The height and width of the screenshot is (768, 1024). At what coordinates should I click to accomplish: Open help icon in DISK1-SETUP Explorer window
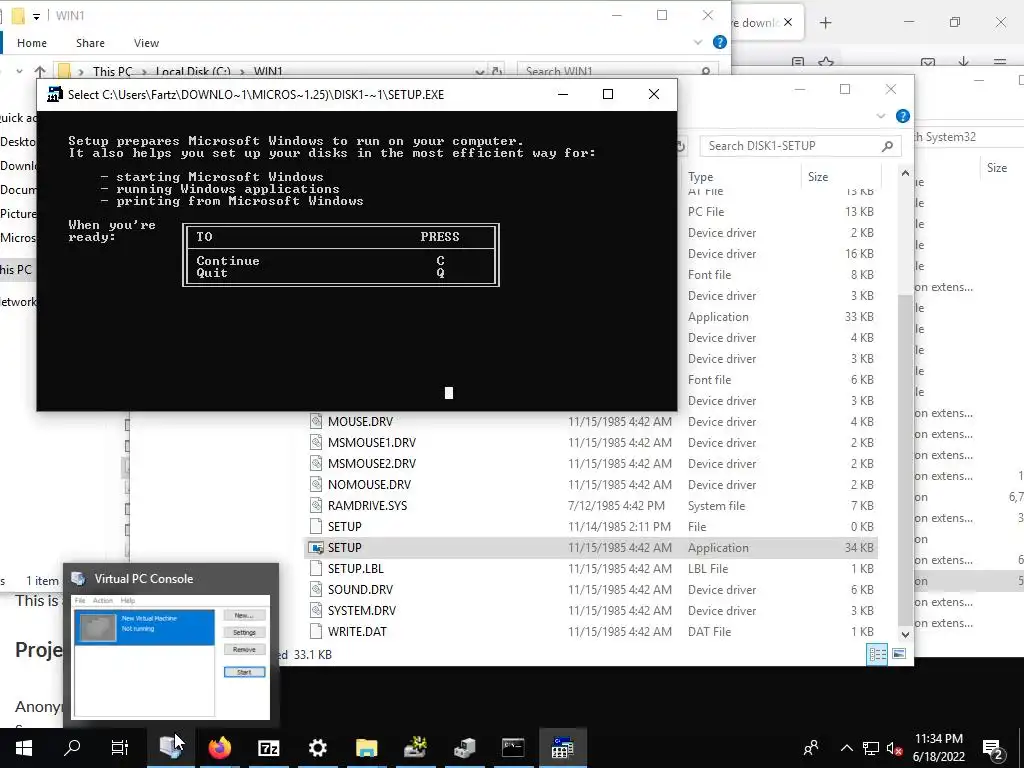point(903,116)
